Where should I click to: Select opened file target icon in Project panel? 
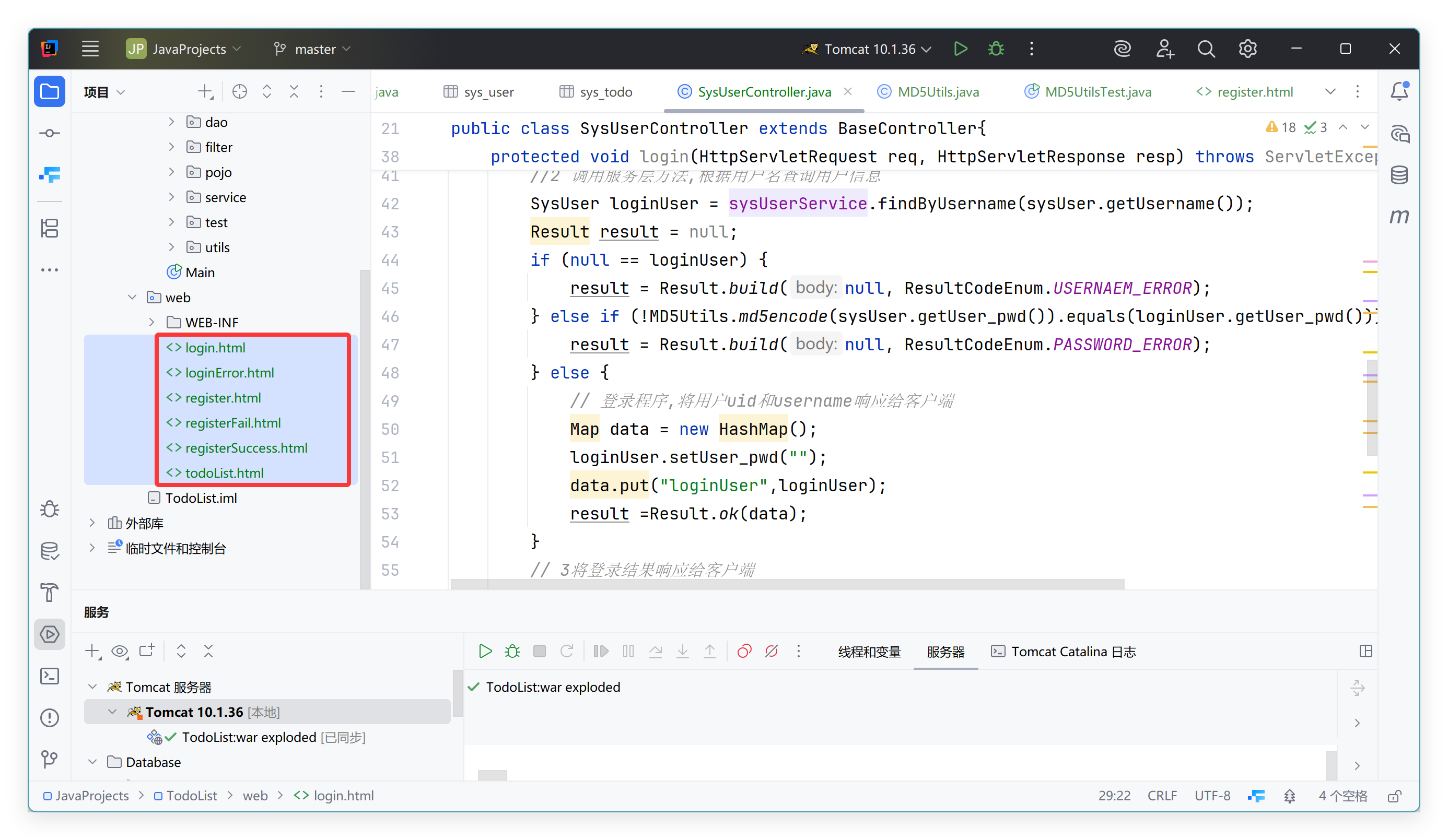(x=240, y=92)
